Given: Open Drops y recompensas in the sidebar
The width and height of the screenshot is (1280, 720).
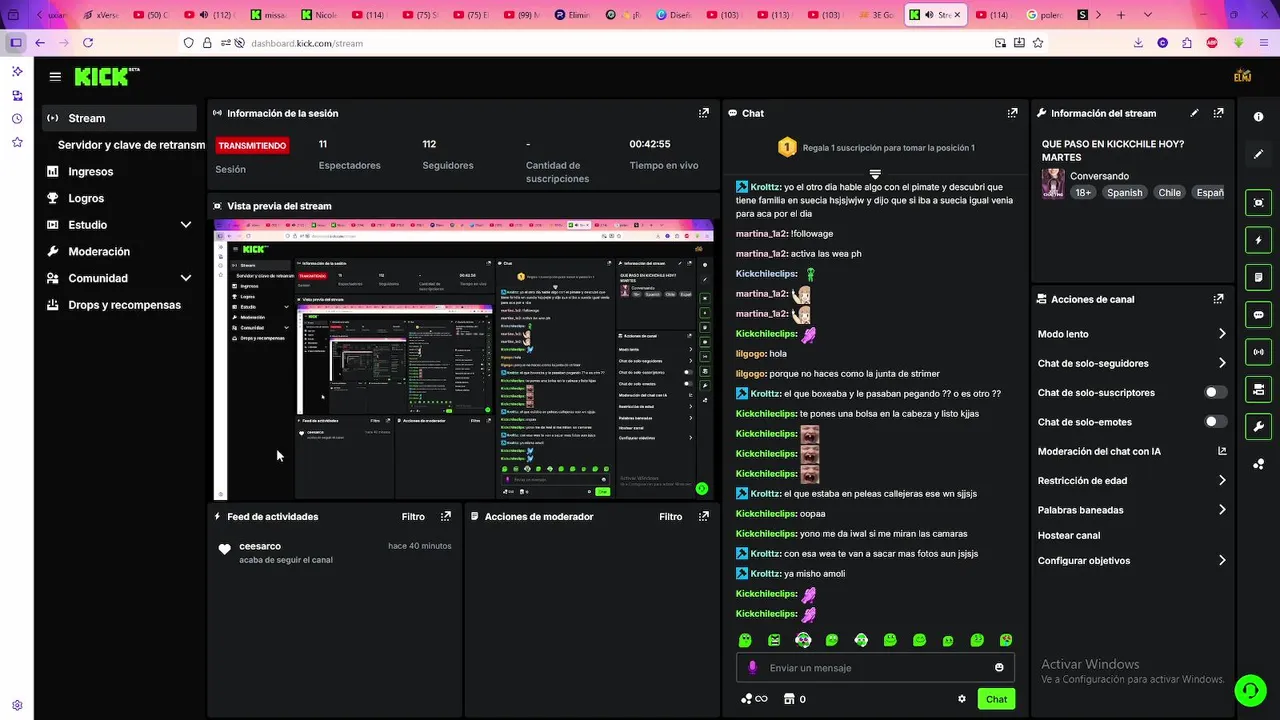Looking at the screenshot, I should tap(124, 305).
